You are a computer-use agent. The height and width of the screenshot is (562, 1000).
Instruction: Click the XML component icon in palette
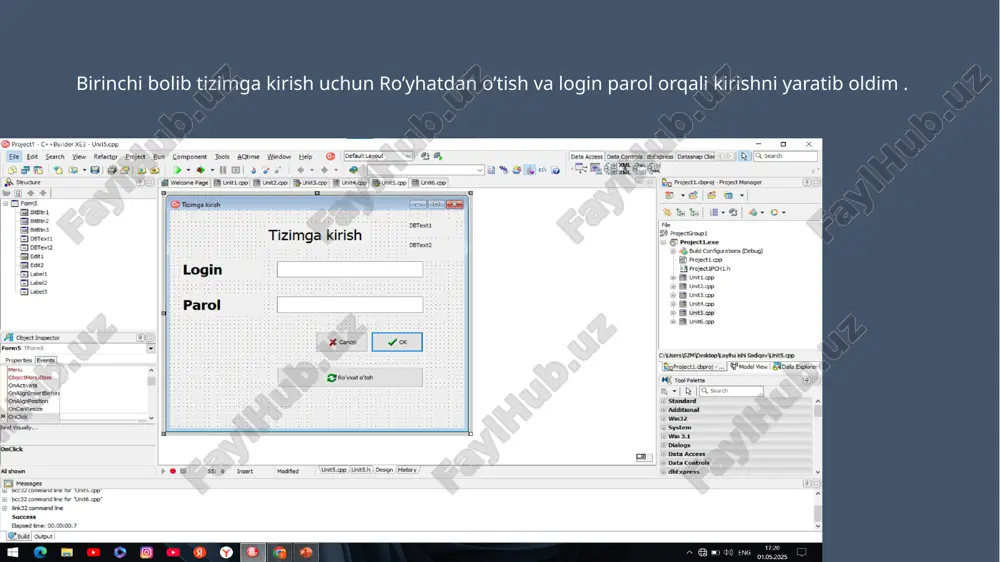(x=624, y=168)
